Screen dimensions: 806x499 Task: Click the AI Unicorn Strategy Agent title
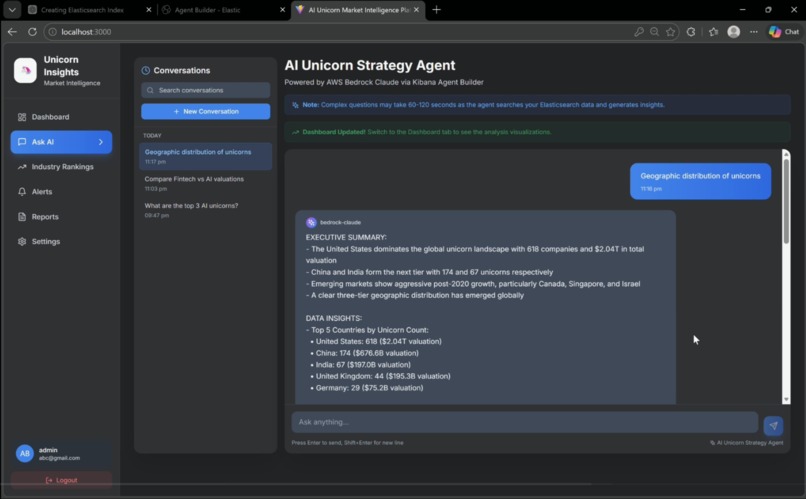click(x=370, y=65)
